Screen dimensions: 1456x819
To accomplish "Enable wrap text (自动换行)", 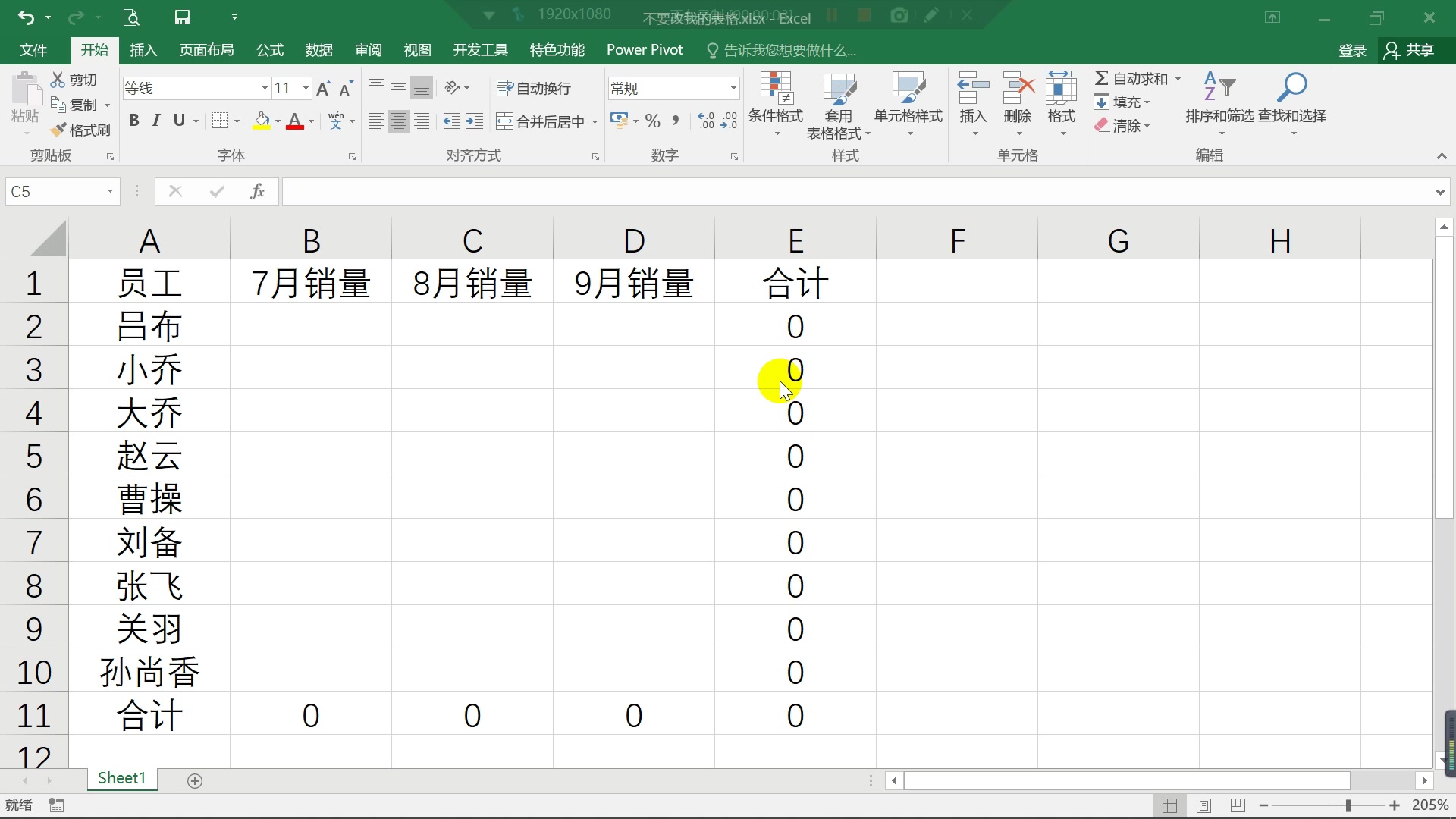I will coord(534,89).
